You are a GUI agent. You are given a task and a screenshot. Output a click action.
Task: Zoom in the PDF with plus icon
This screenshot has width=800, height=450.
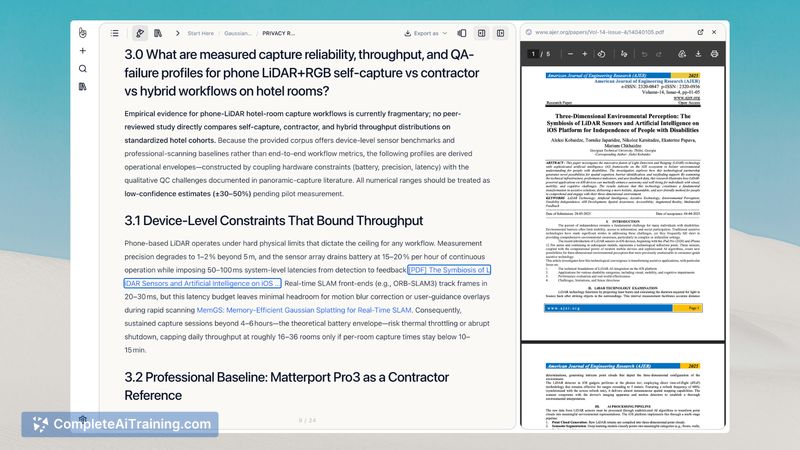click(x=585, y=54)
